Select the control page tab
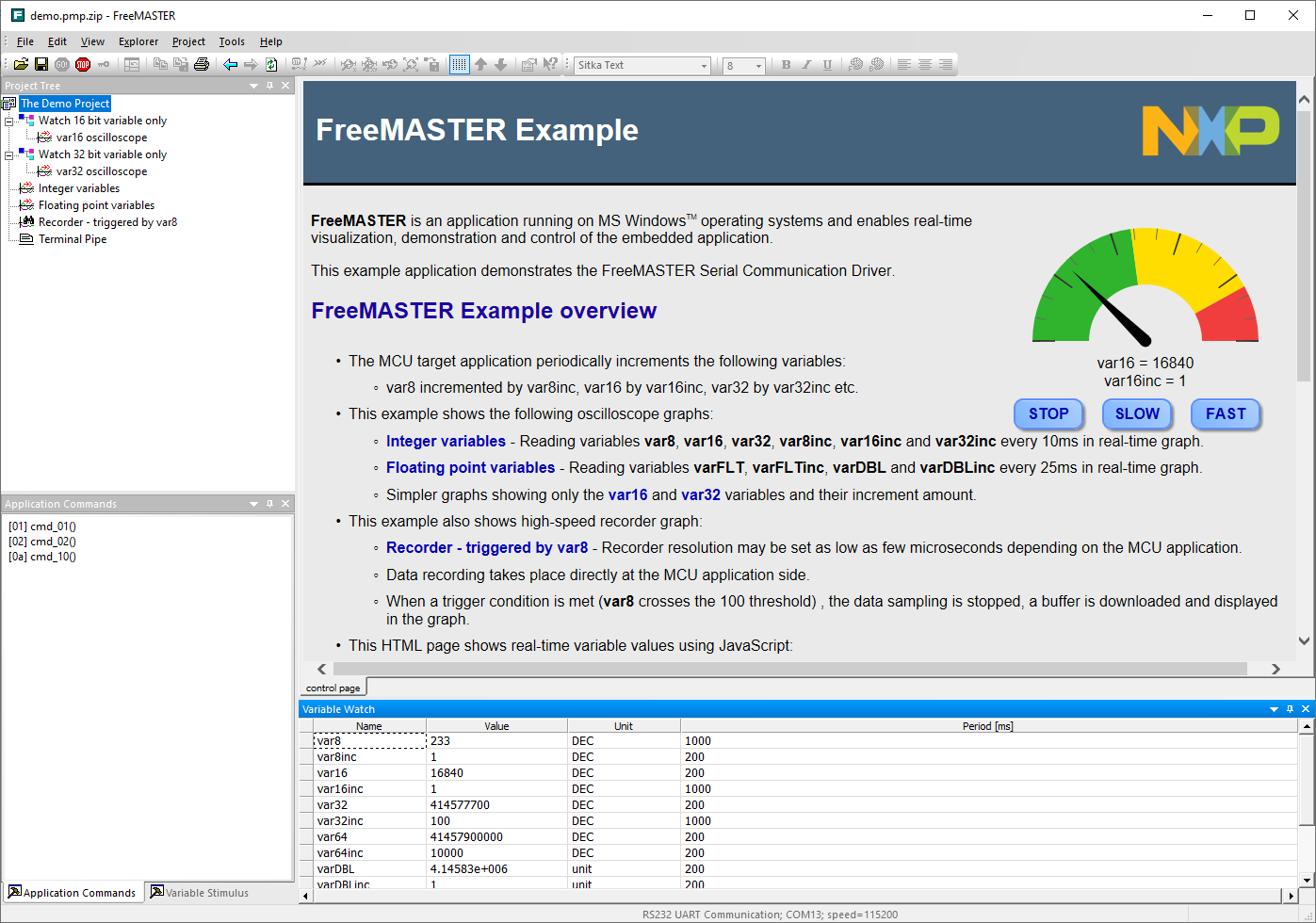Screen dimensions: 1316x923 point(333,688)
